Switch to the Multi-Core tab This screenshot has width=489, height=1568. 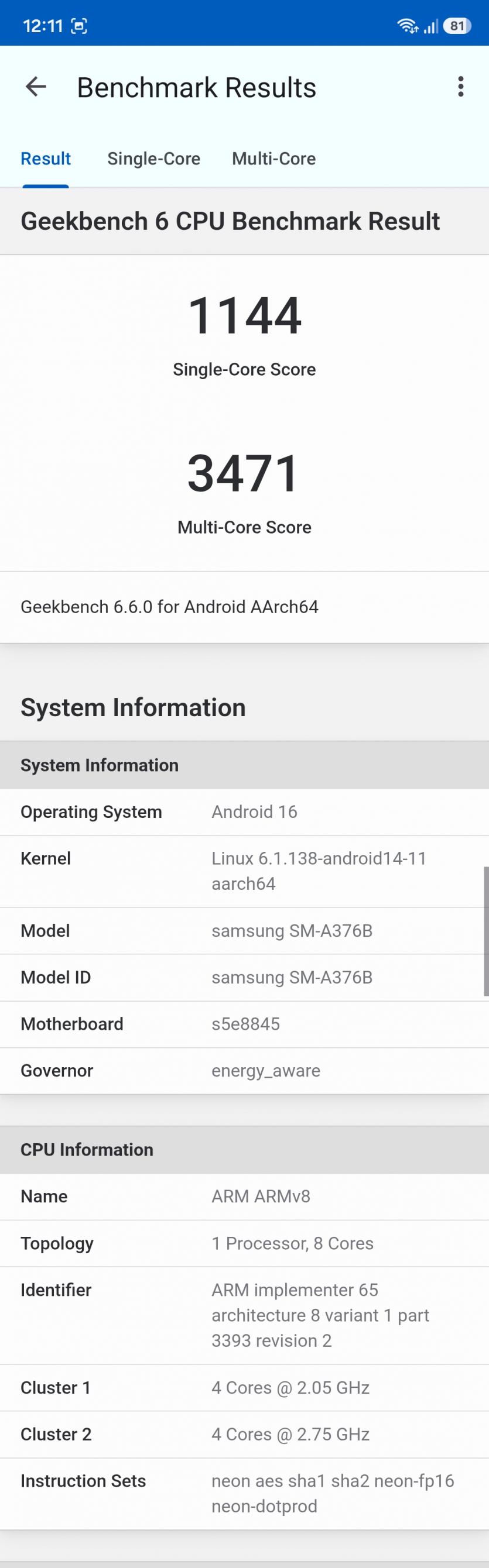tap(273, 159)
